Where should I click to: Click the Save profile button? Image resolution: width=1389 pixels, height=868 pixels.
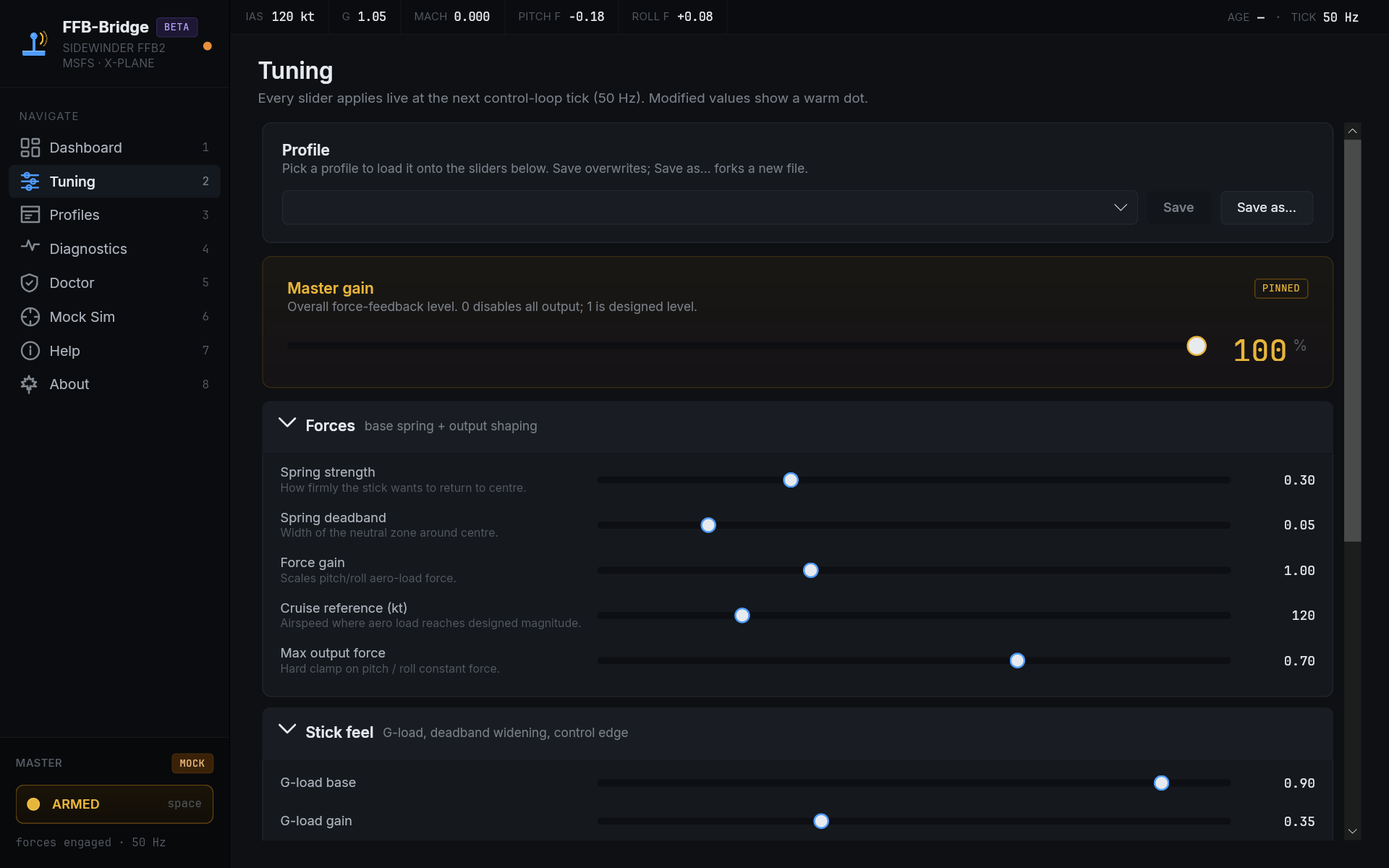(x=1178, y=208)
